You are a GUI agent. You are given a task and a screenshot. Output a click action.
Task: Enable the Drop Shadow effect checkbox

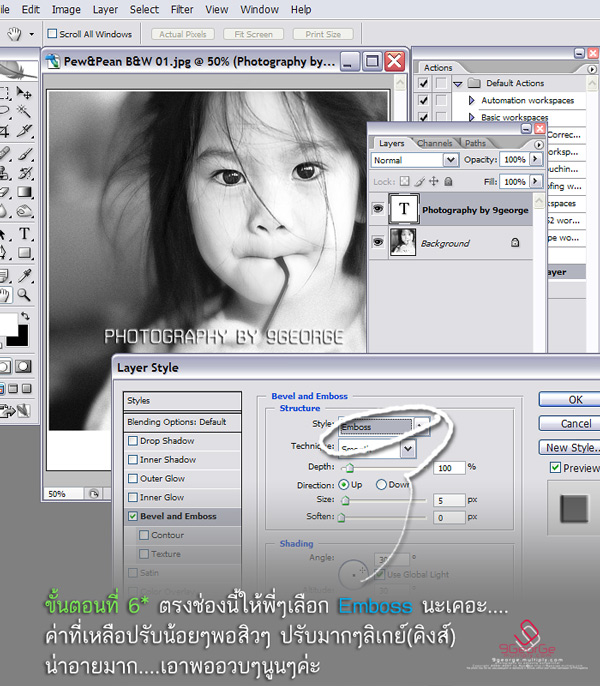click(133, 441)
